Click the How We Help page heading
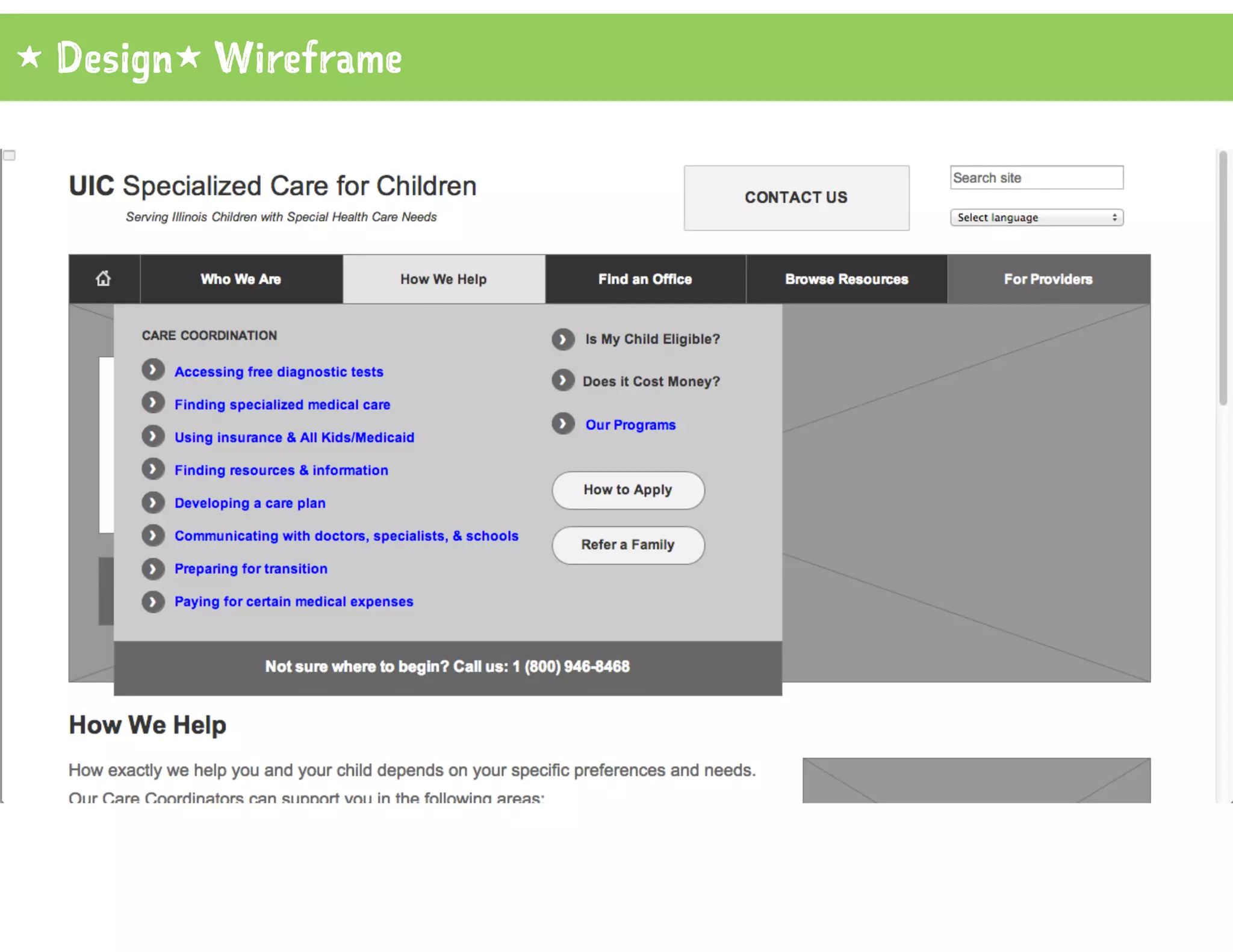 tap(148, 725)
